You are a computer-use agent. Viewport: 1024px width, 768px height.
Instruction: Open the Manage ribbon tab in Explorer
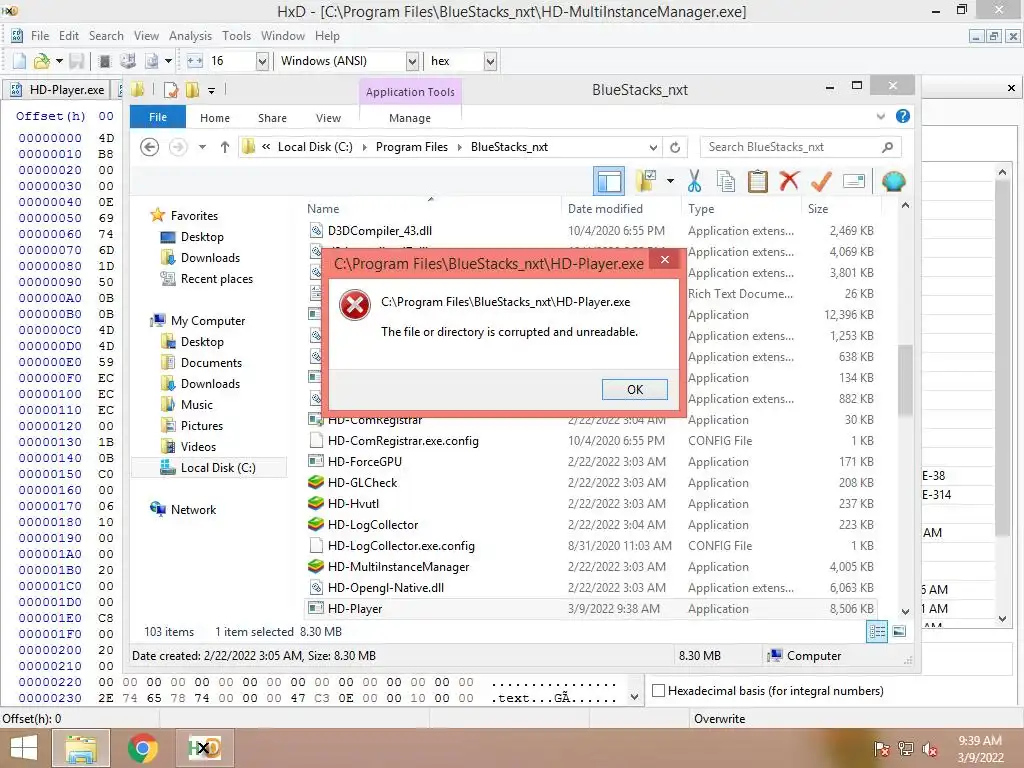click(x=409, y=118)
